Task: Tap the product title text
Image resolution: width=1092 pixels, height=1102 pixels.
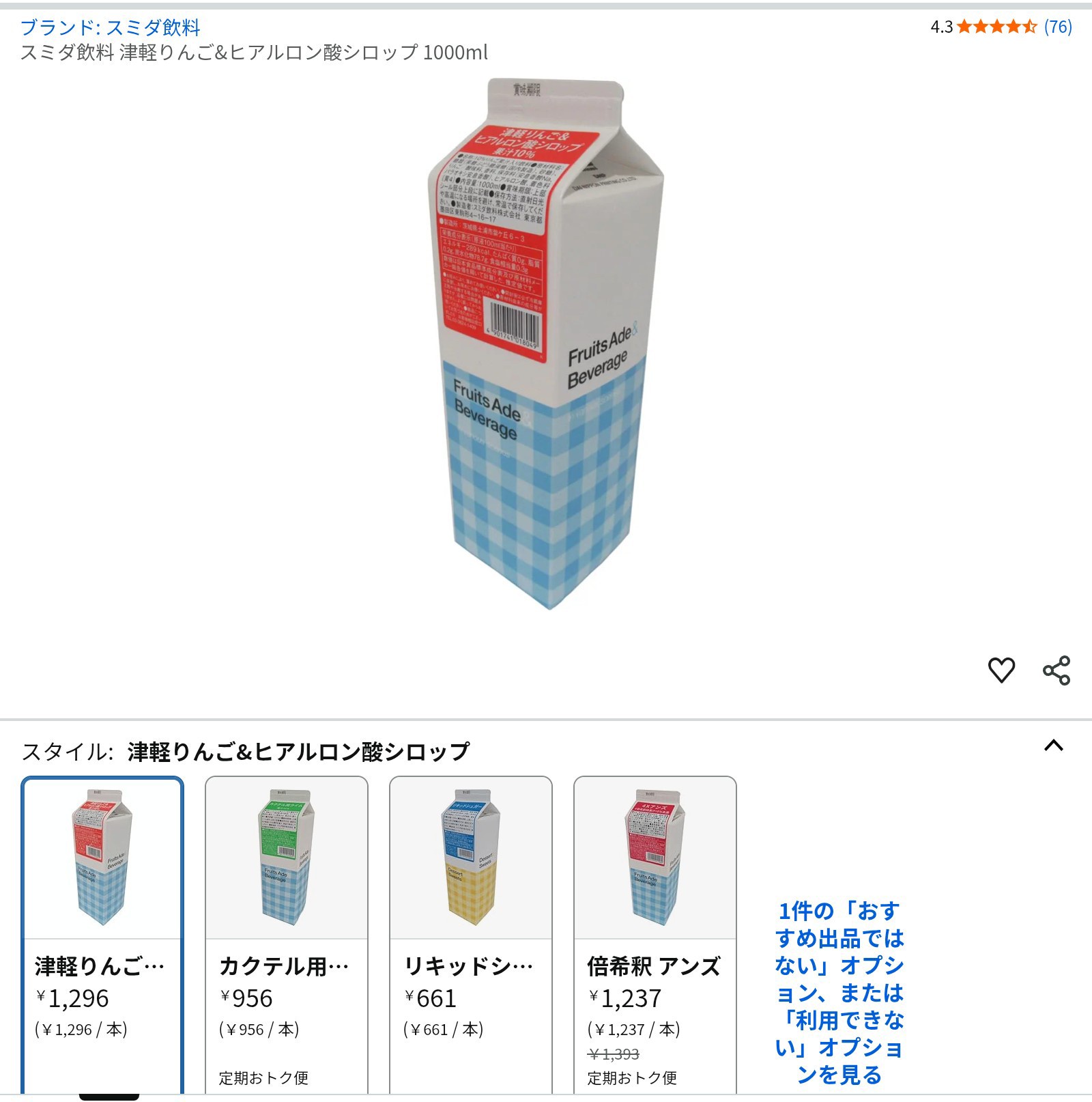Action: coord(254,53)
